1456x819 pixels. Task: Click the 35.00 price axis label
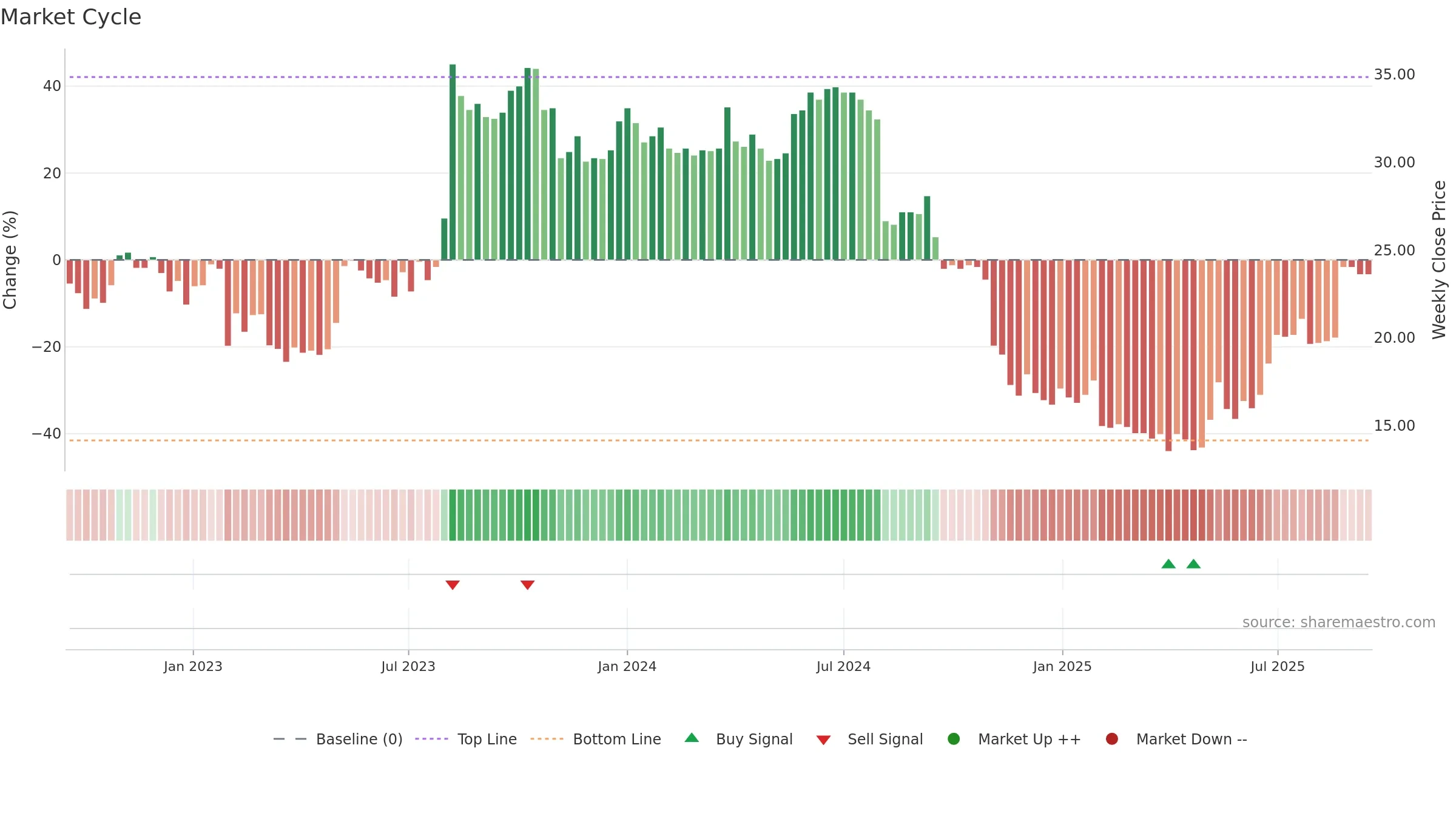pyautogui.click(x=1394, y=75)
